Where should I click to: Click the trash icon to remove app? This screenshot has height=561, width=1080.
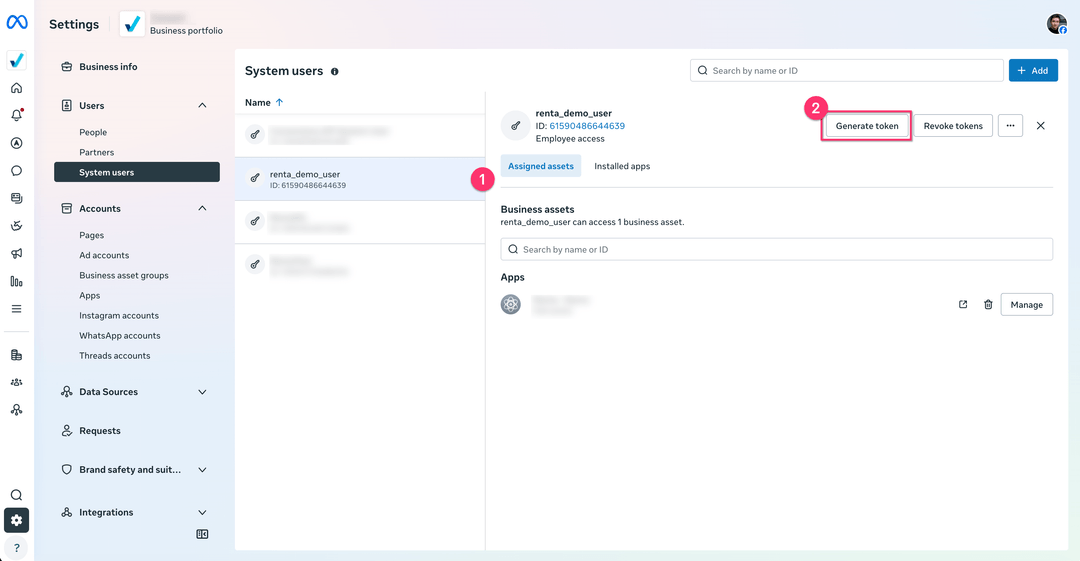coord(988,305)
